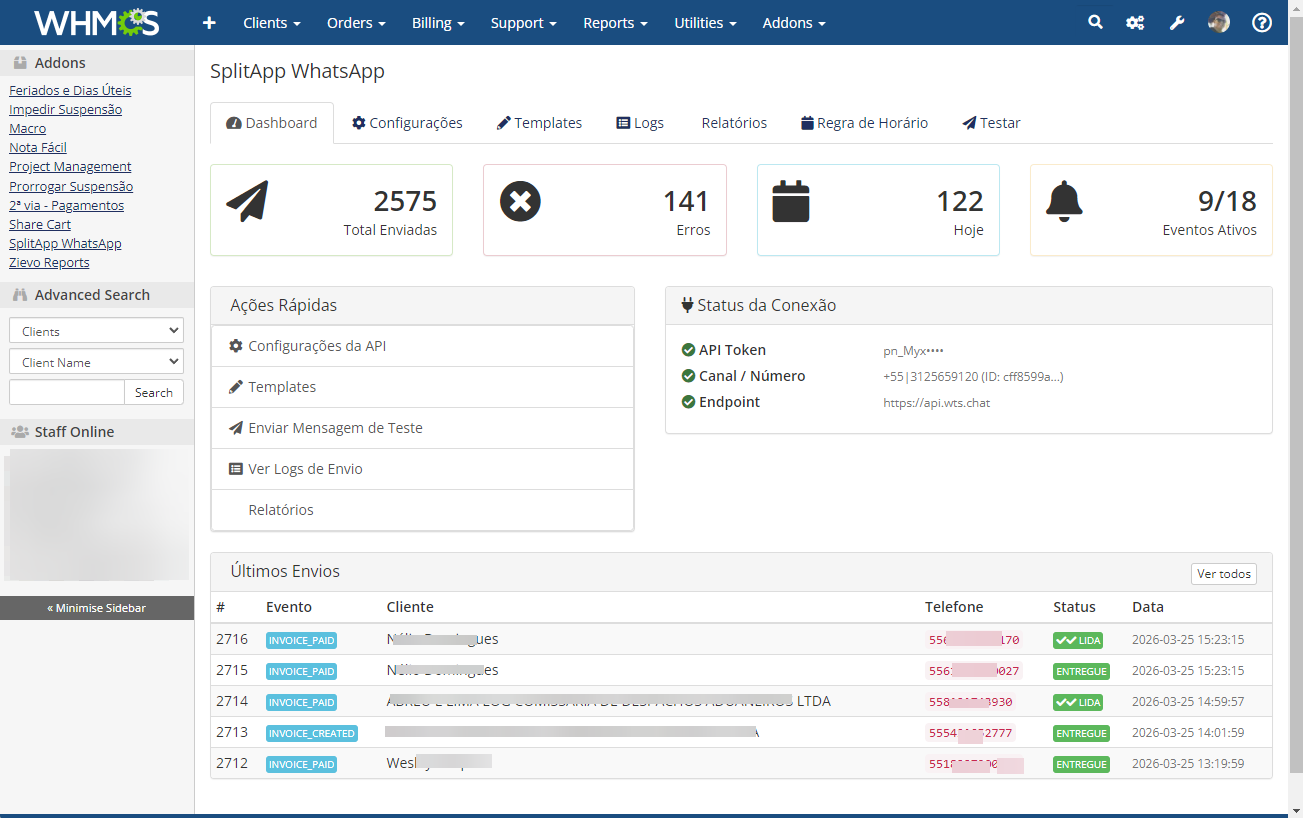Expand the Orders menu
Viewport: 1303px width, 818px height.
356,22
